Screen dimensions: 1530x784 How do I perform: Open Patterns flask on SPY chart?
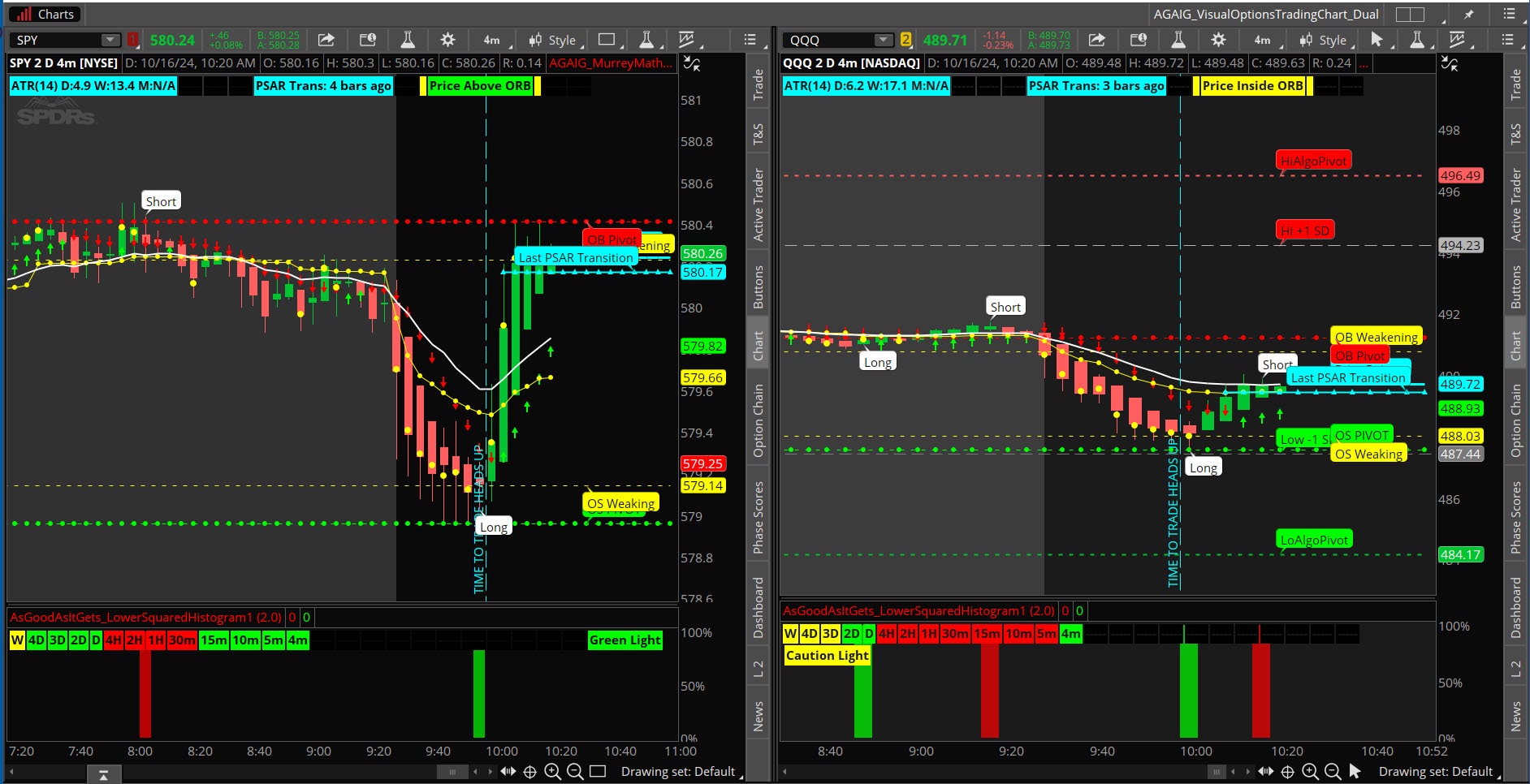click(x=646, y=40)
